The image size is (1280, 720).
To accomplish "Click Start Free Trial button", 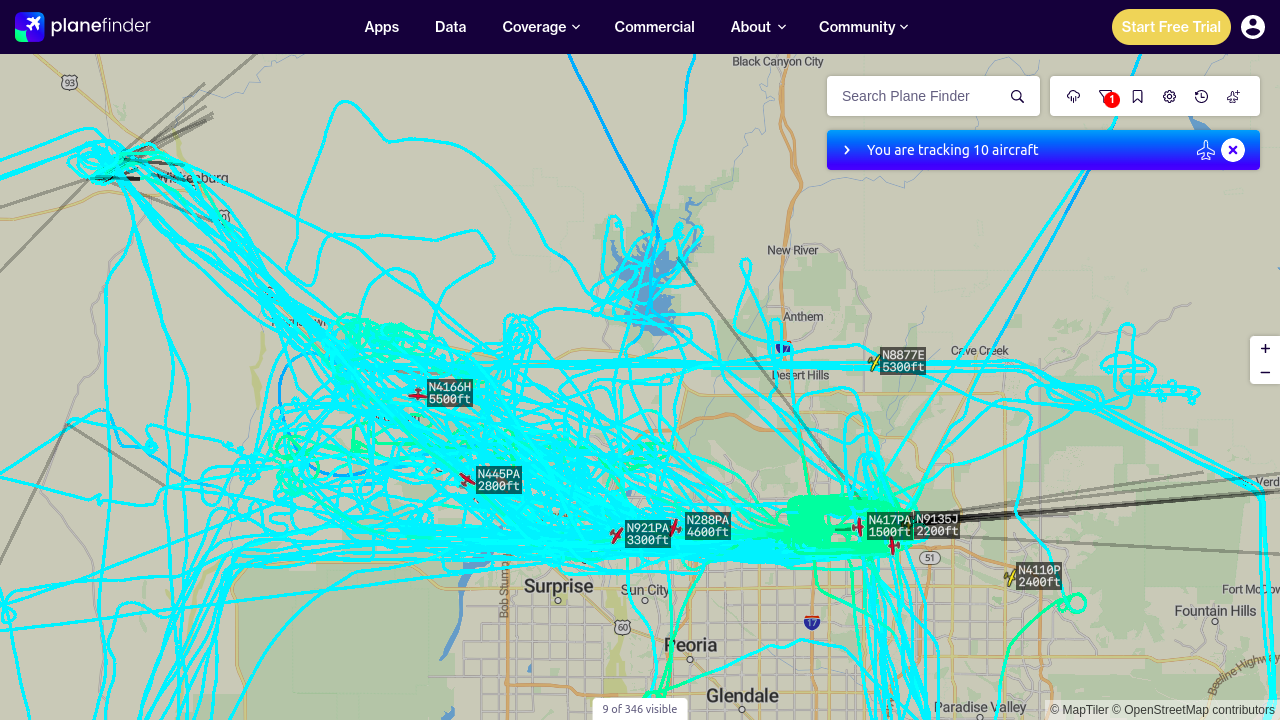I will (1171, 27).
